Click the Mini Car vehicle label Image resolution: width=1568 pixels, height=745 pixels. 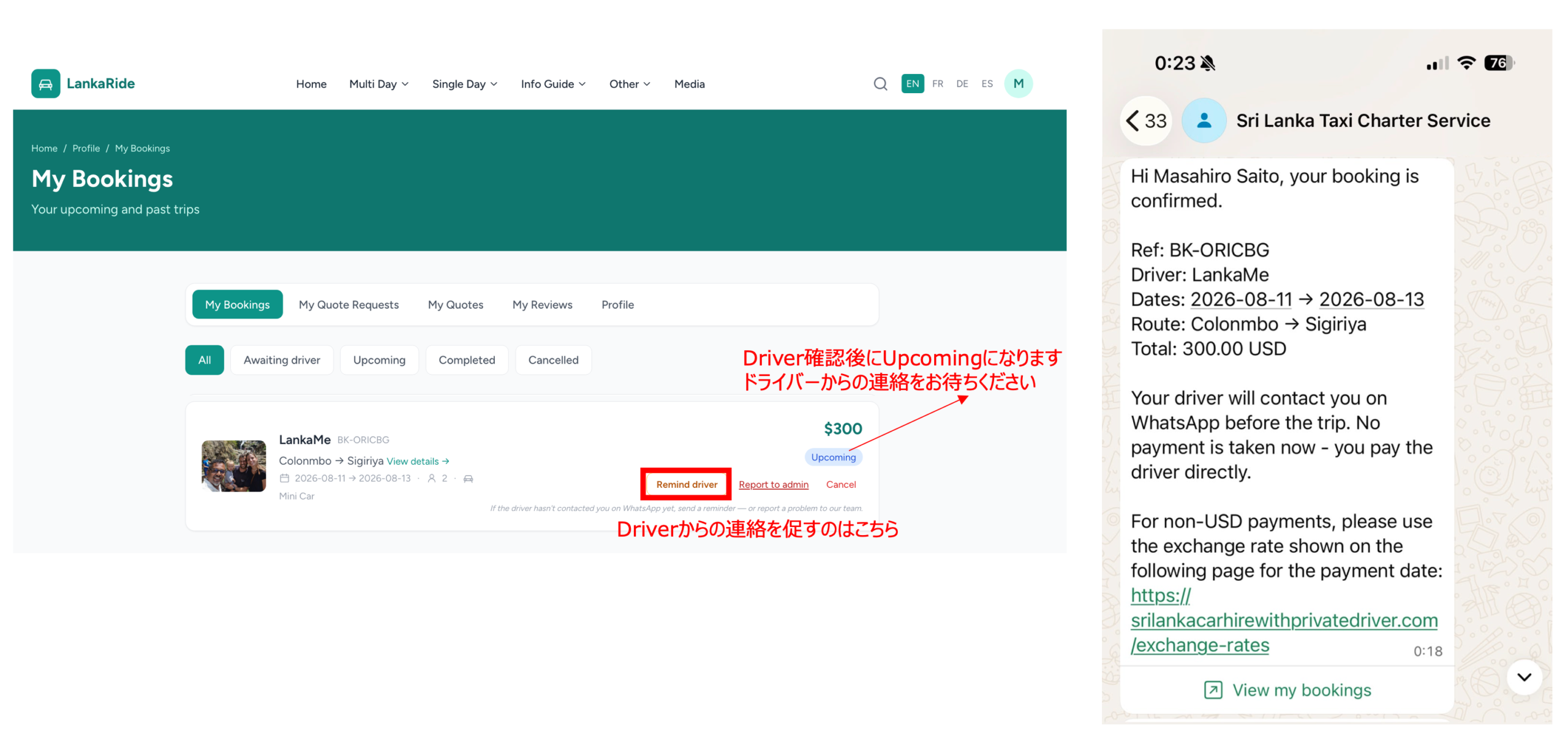click(x=296, y=496)
